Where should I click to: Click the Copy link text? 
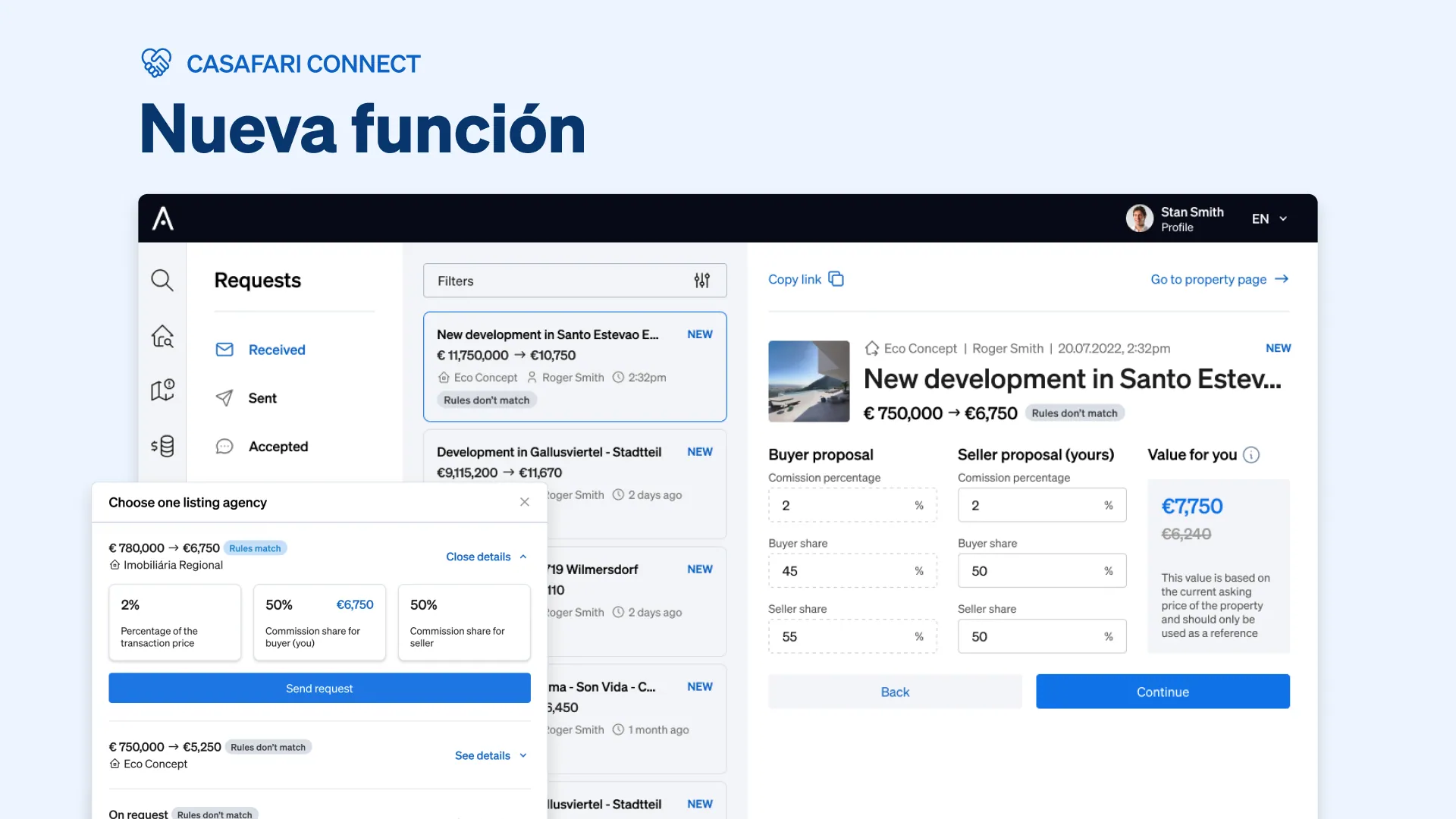[794, 279]
